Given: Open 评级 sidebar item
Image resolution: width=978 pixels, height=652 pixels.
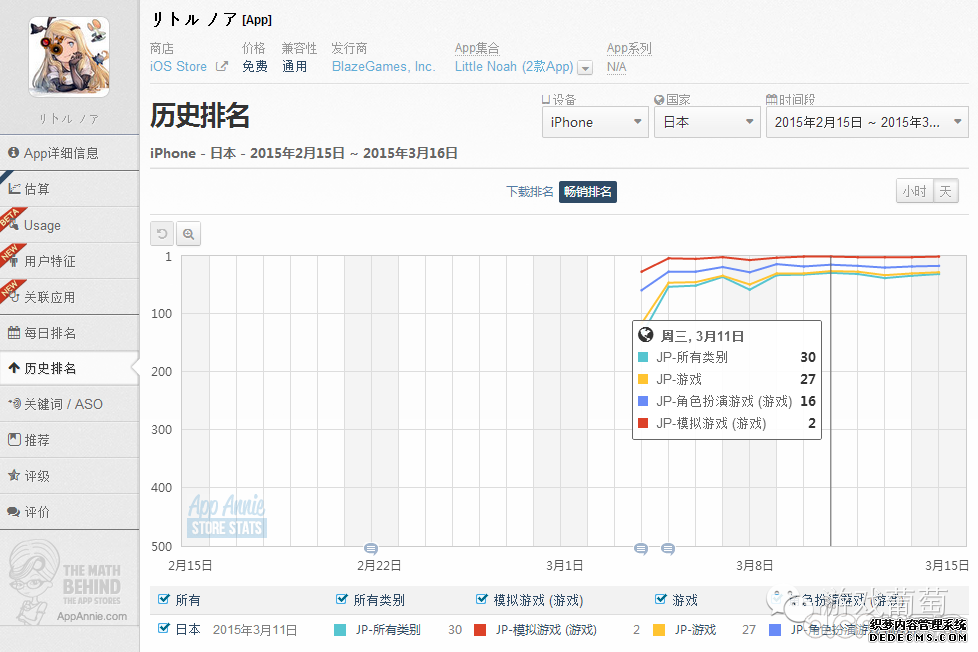Looking at the screenshot, I should click(69, 476).
